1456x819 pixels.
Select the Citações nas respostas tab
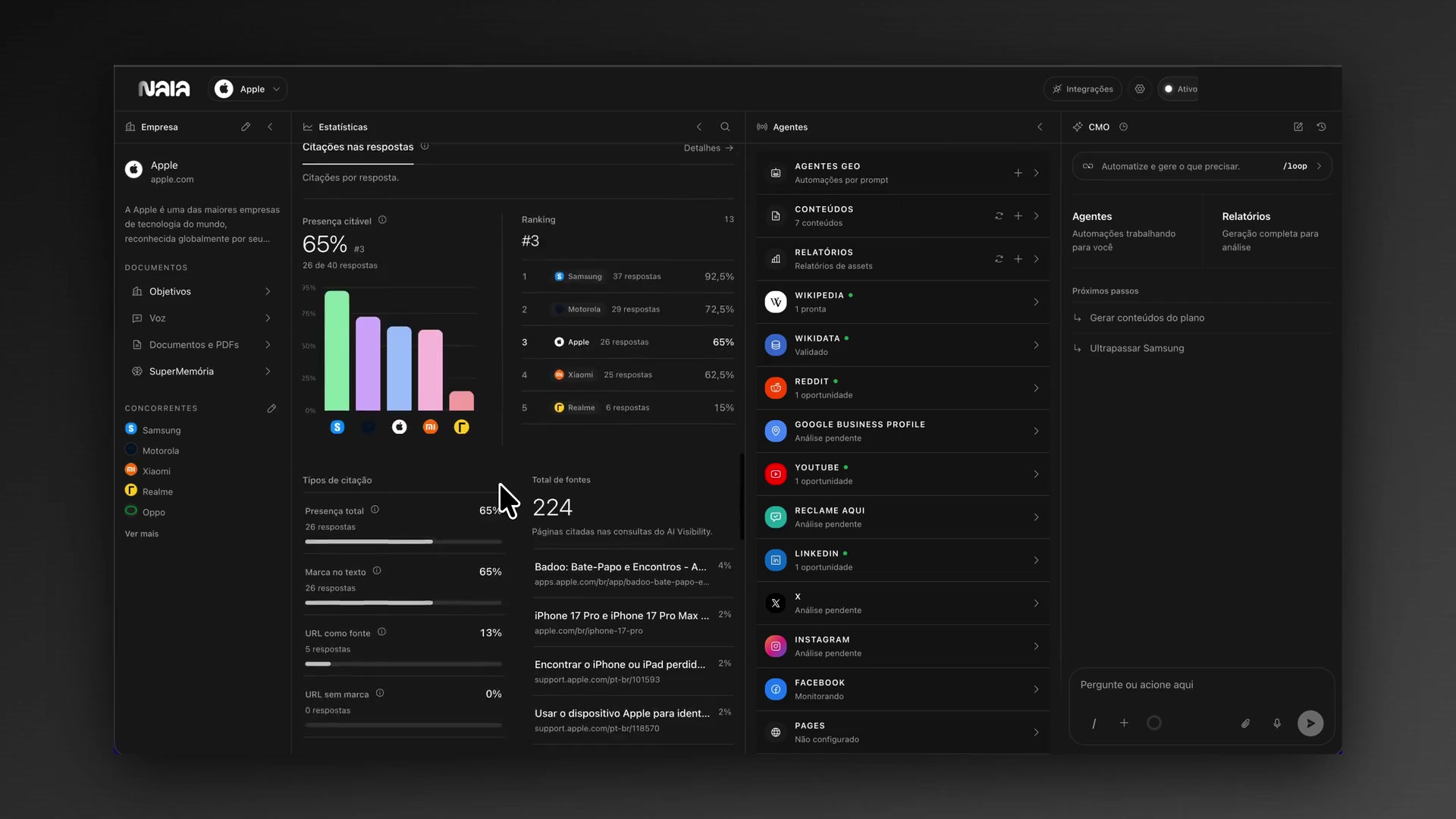pos(358,147)
